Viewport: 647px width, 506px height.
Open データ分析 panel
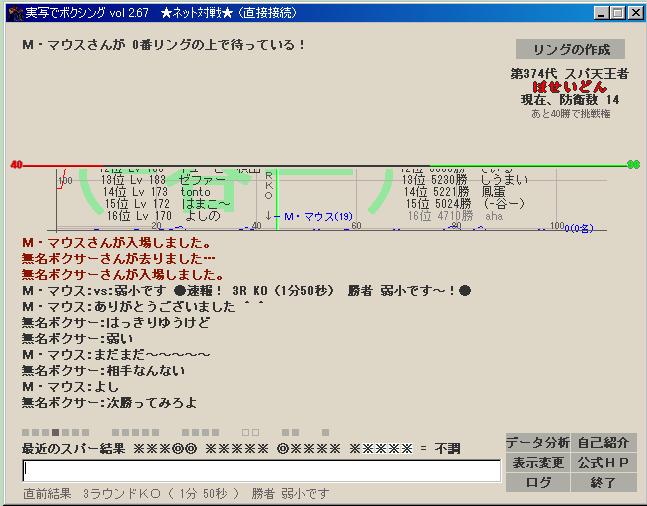point(537,443)
